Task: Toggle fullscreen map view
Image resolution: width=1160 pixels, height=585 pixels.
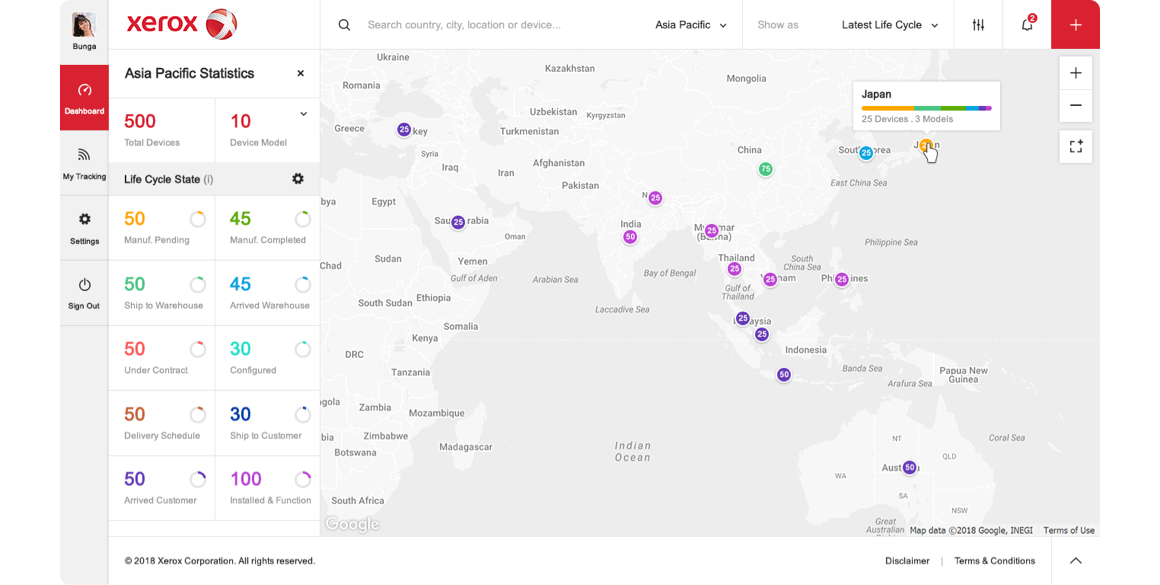Action: 1076,146
